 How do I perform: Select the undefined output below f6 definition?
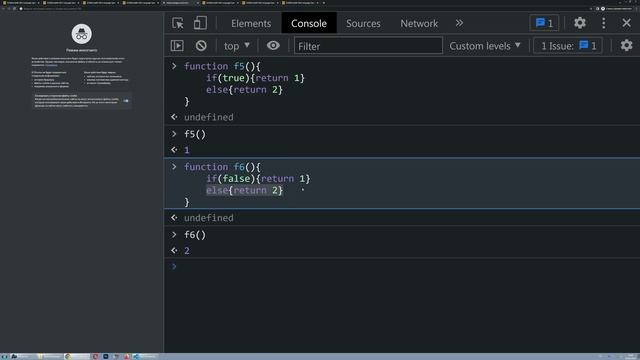point(209,218)
